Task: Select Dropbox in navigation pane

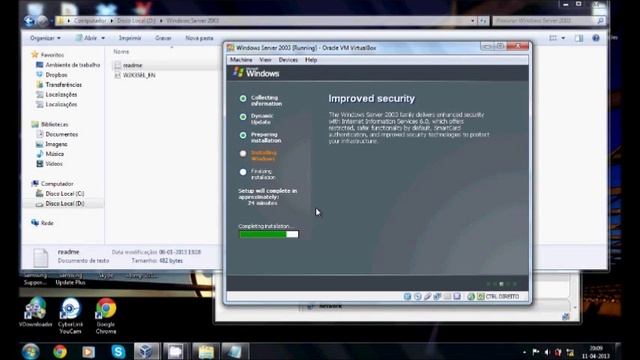Action: [51, 75]
